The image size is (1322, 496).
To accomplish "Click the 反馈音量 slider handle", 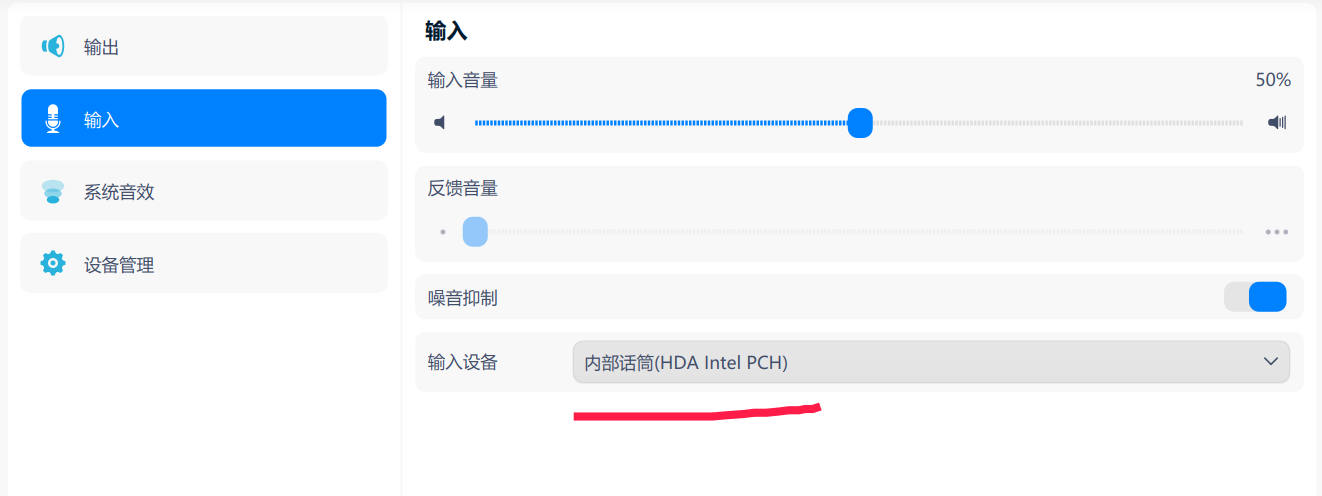I will pos(475,232).
